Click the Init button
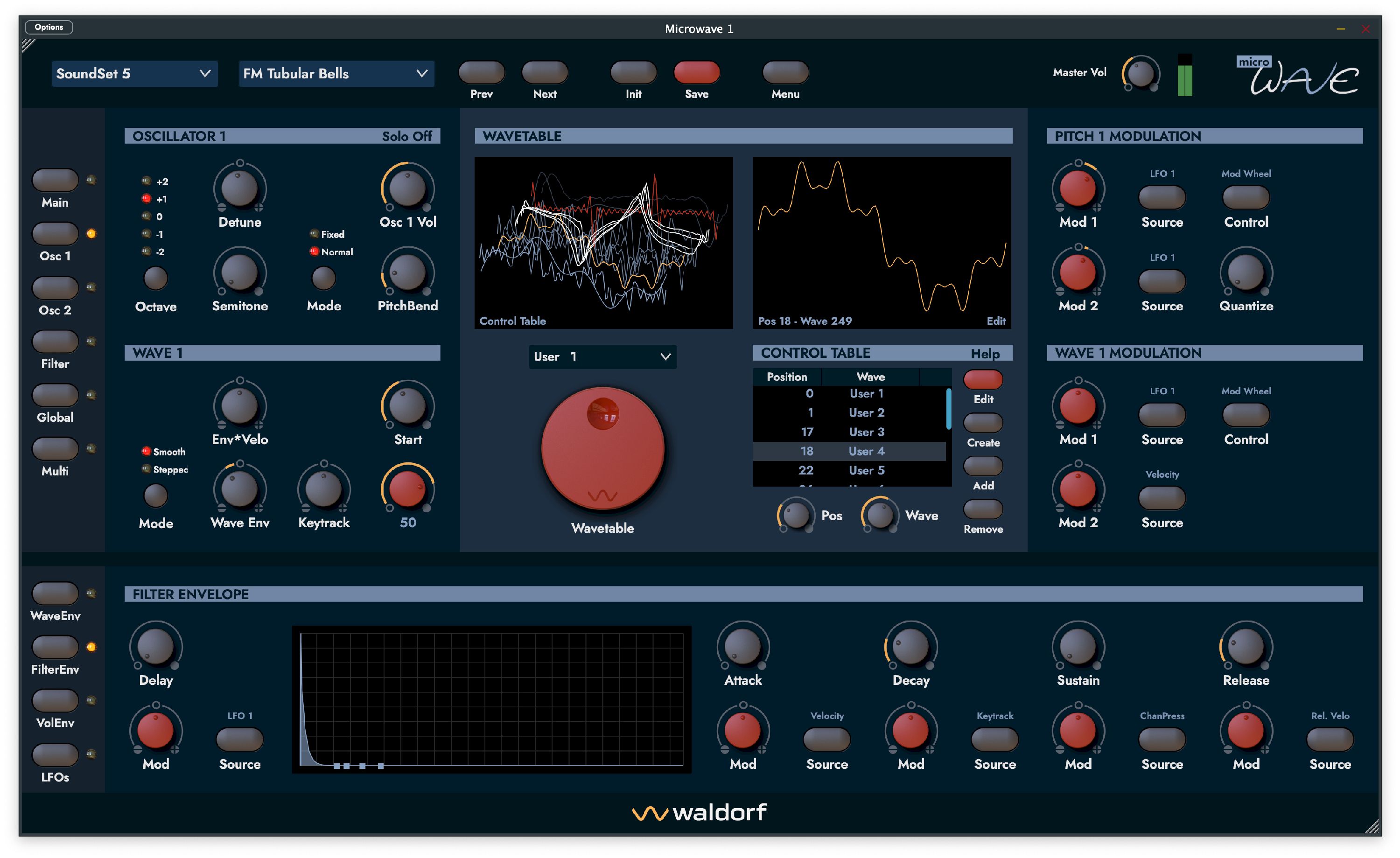Viewport: 1400px width, 858px height. [x=634, y=72]
